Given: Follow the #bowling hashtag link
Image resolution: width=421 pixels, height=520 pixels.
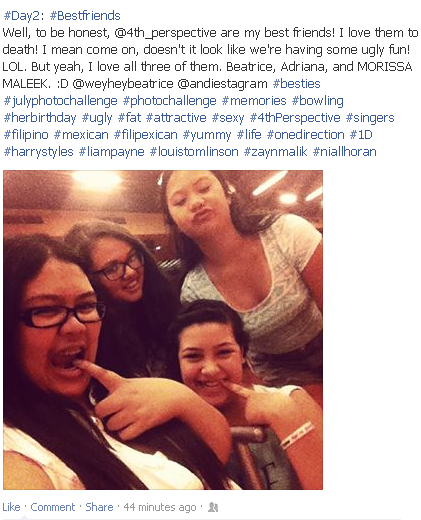Looking at the screenshot, I should (x=318, y=101).
